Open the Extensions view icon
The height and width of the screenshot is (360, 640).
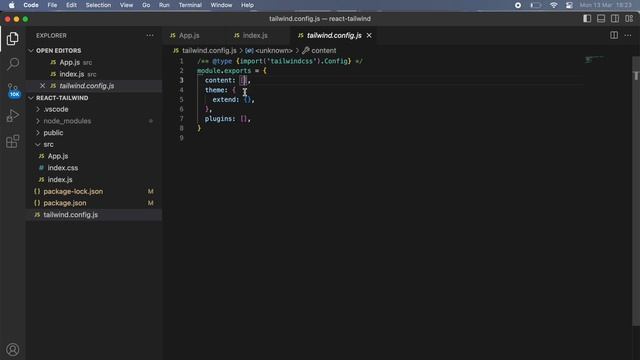pos(13,142)
